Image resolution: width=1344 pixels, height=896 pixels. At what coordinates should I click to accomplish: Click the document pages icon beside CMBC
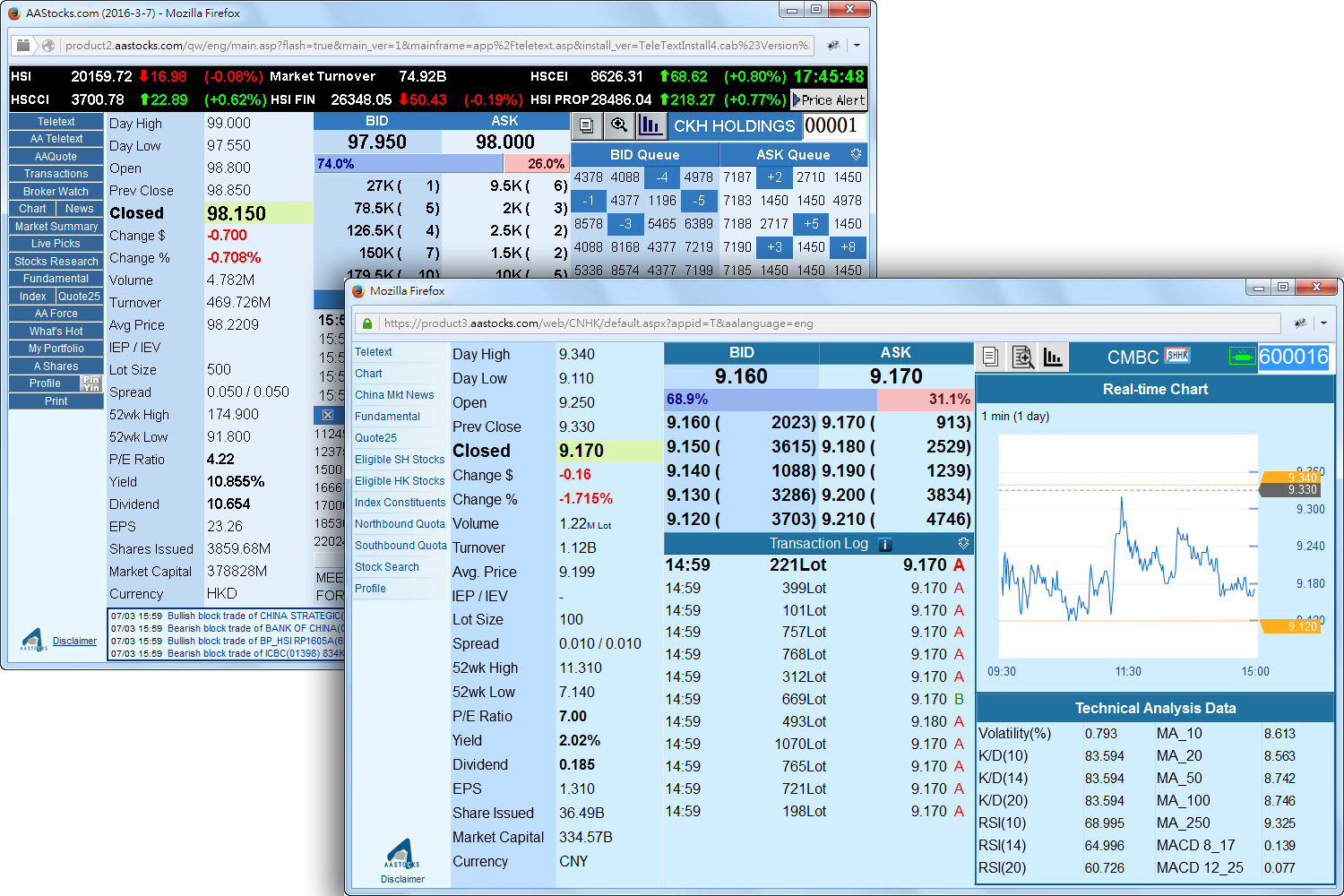[x=990, y=358]
